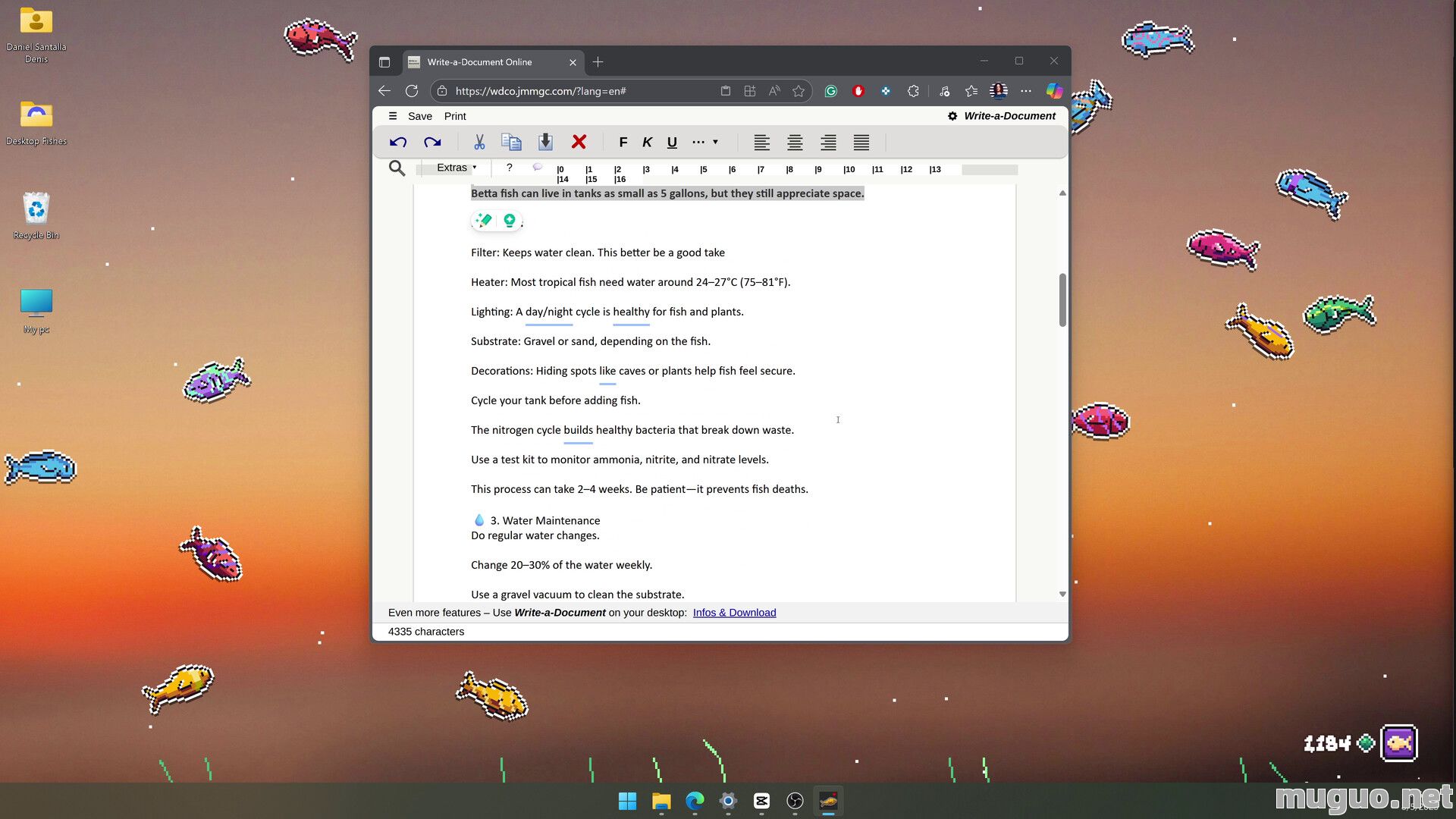The height and width of the screenshot is (819, 1456).
Task: Select the Write-a-Document Online tab
Action: click(x=493, y=62)
